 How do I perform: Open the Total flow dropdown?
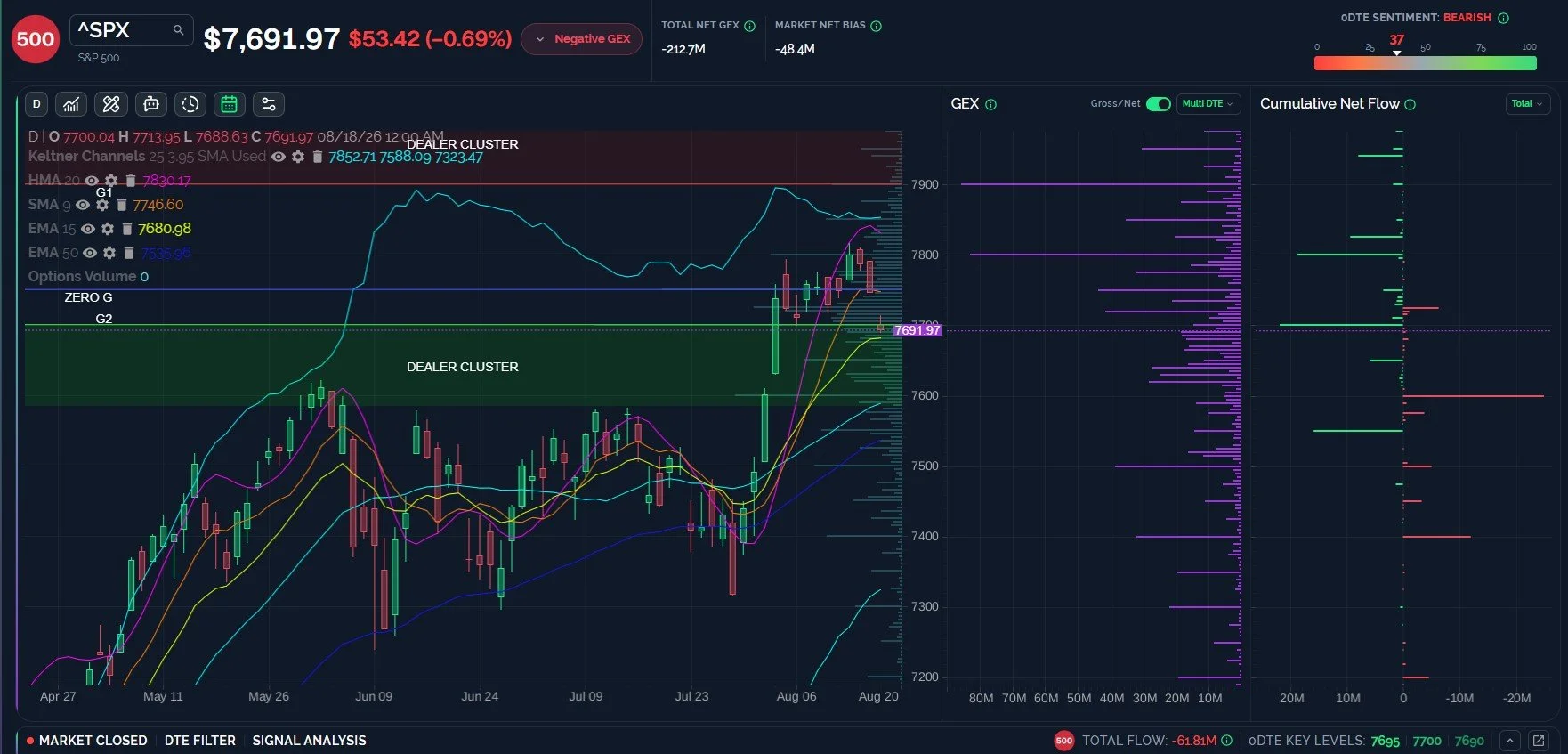(1527, 104)
